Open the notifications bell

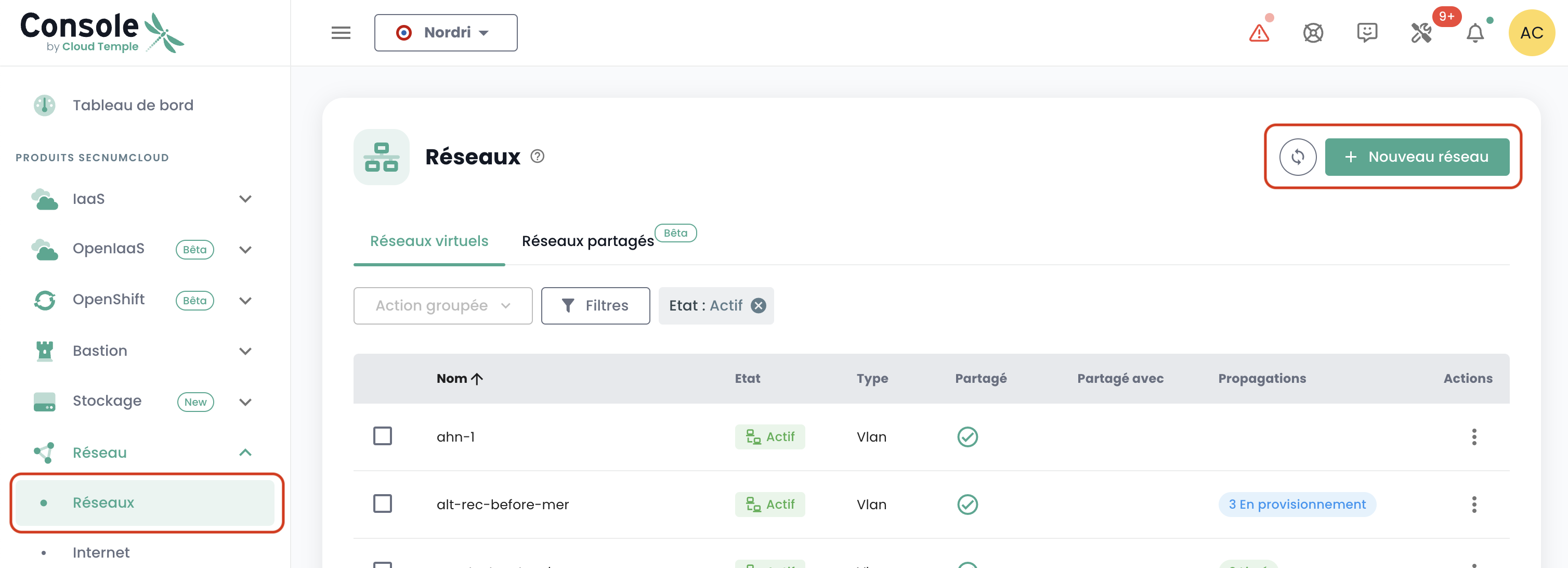coord(1475,33)
